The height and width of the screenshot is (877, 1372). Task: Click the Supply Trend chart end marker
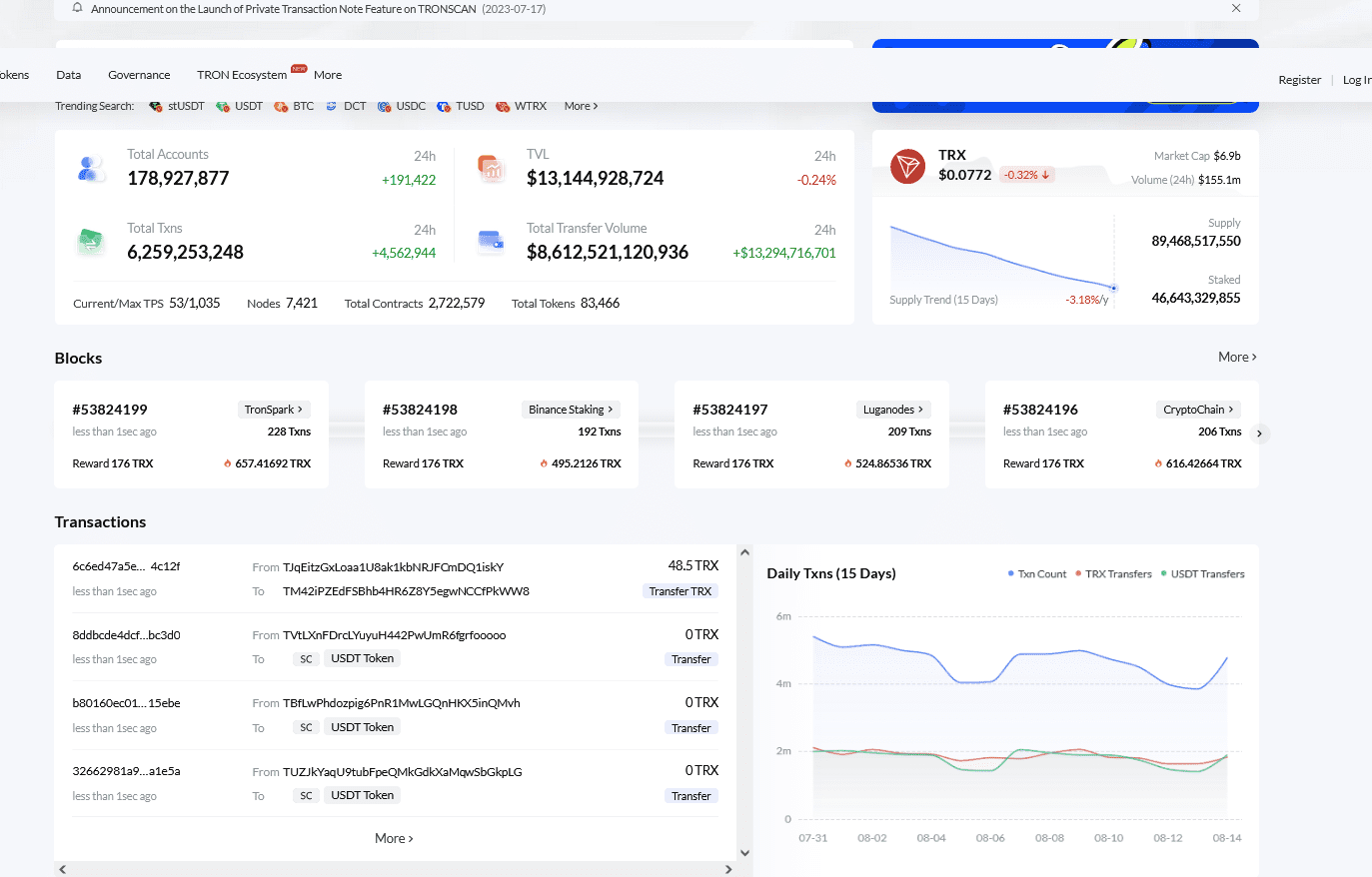1114,288
